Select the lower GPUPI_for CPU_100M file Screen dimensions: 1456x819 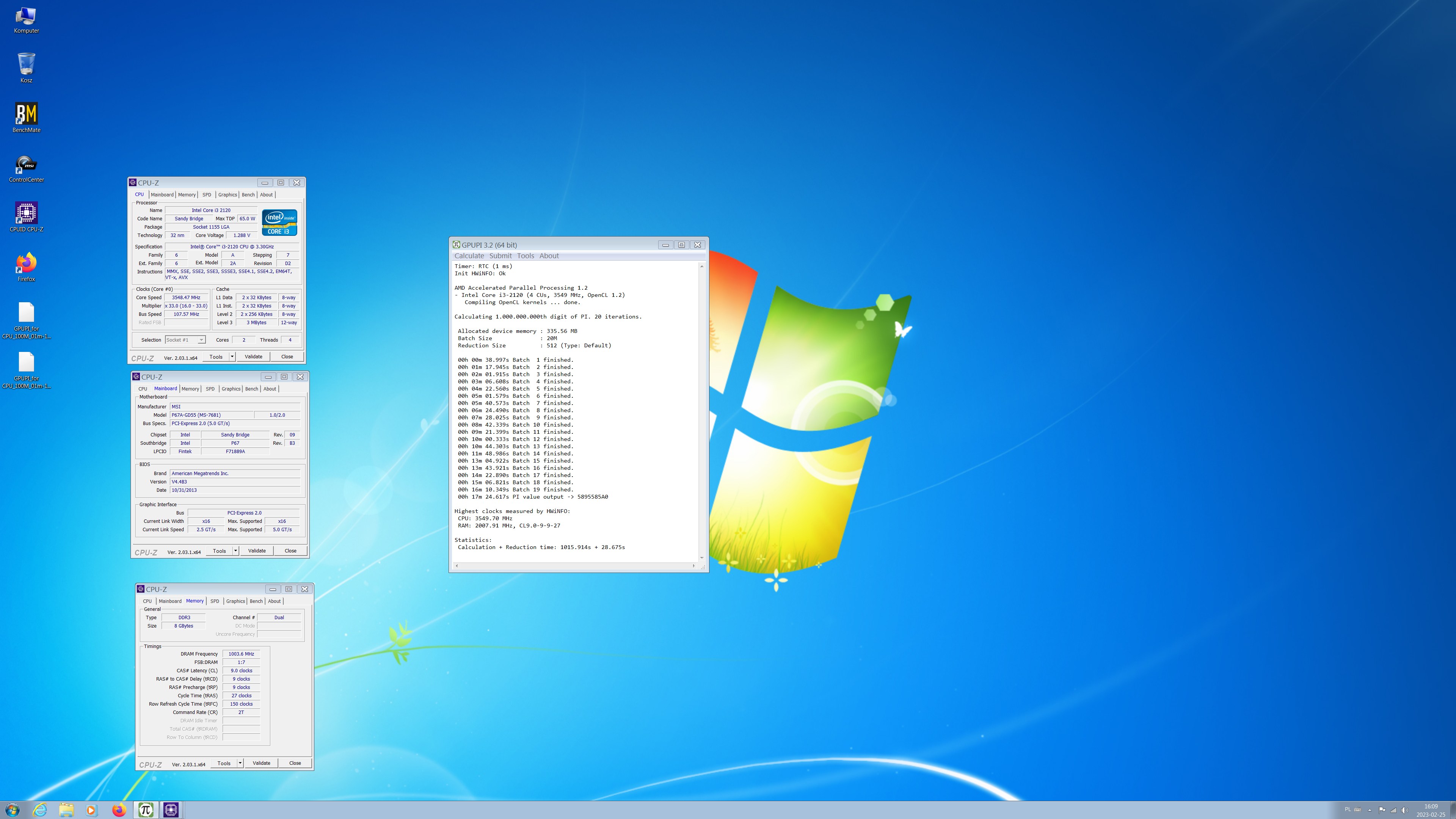coord(26,370)
